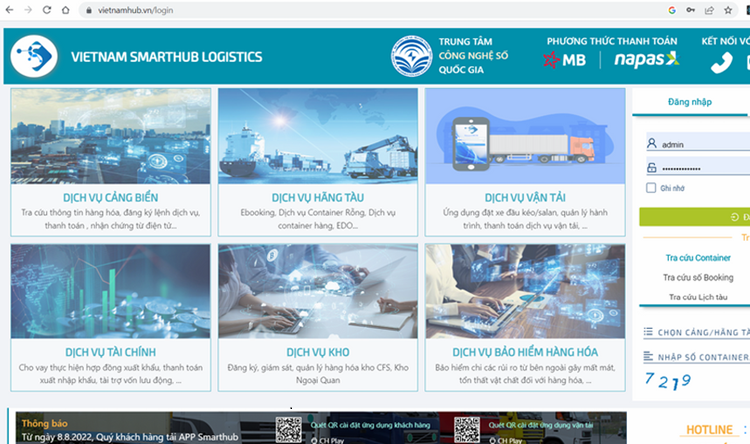The width and height of the screenshot is (750, 444).
Task: Open the Tra cứu số Booking option
Action: [x=698, y=277]
